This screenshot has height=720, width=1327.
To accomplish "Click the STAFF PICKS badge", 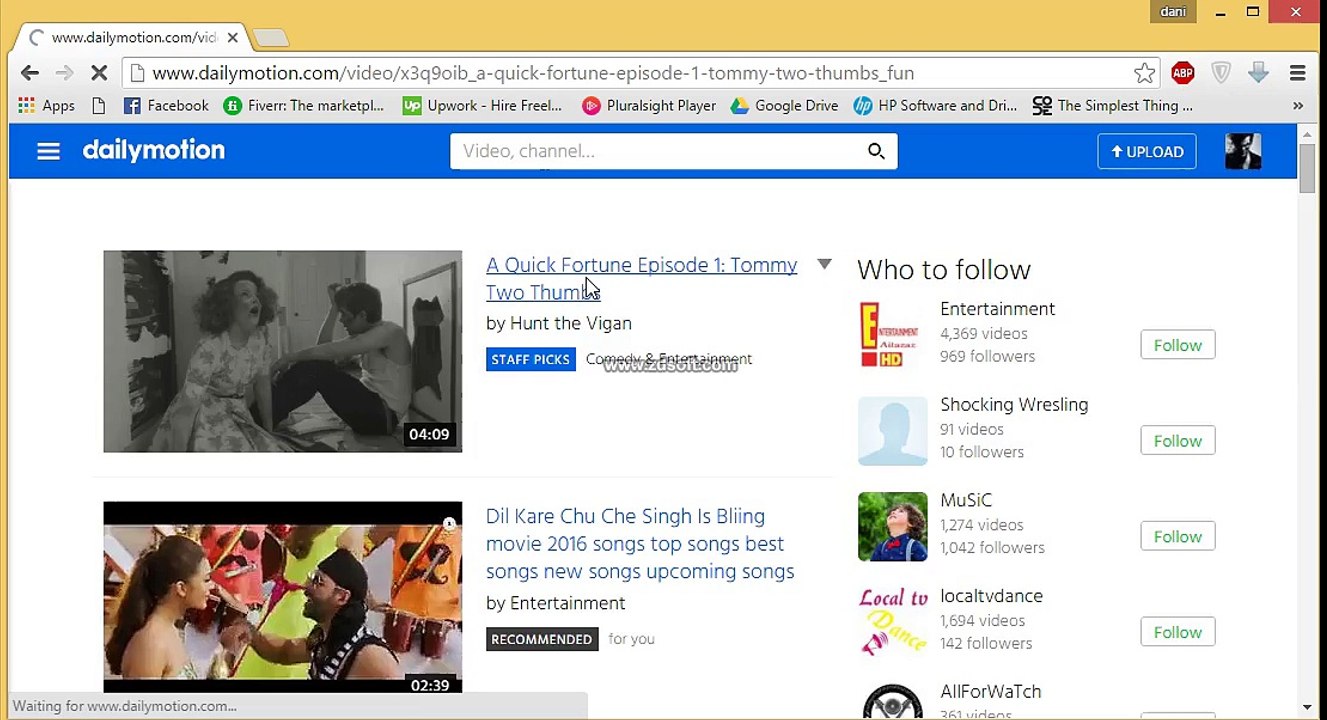I will (531, 359).
